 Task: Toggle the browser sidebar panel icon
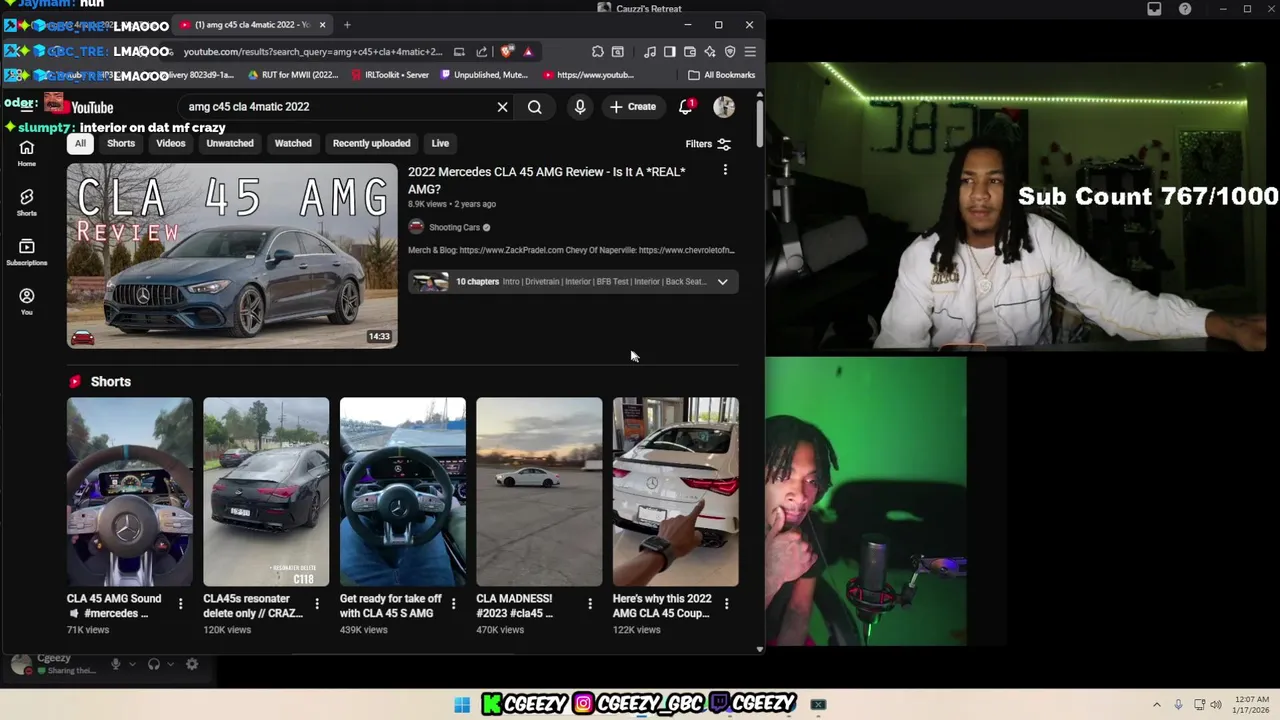pyautogui.click(x=670, y=52)
